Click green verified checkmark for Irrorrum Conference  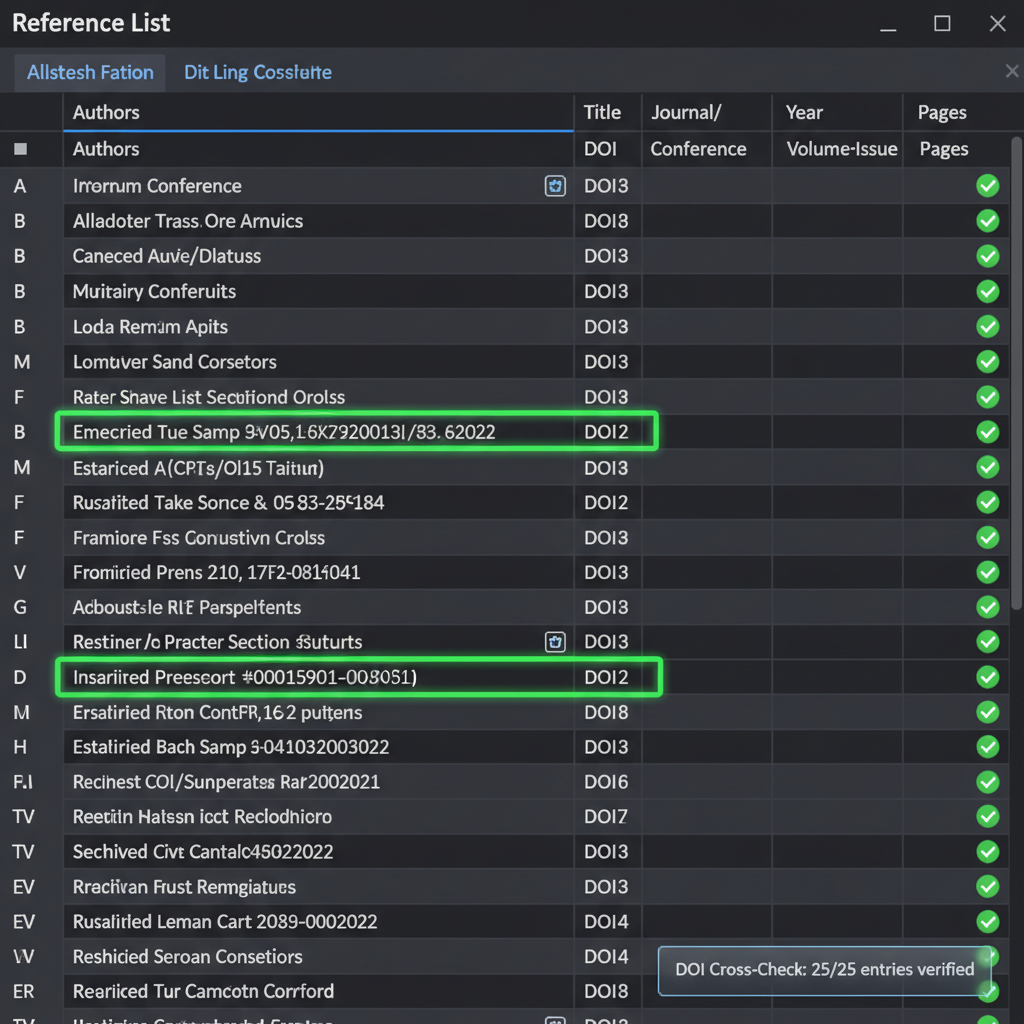(987, 186)
